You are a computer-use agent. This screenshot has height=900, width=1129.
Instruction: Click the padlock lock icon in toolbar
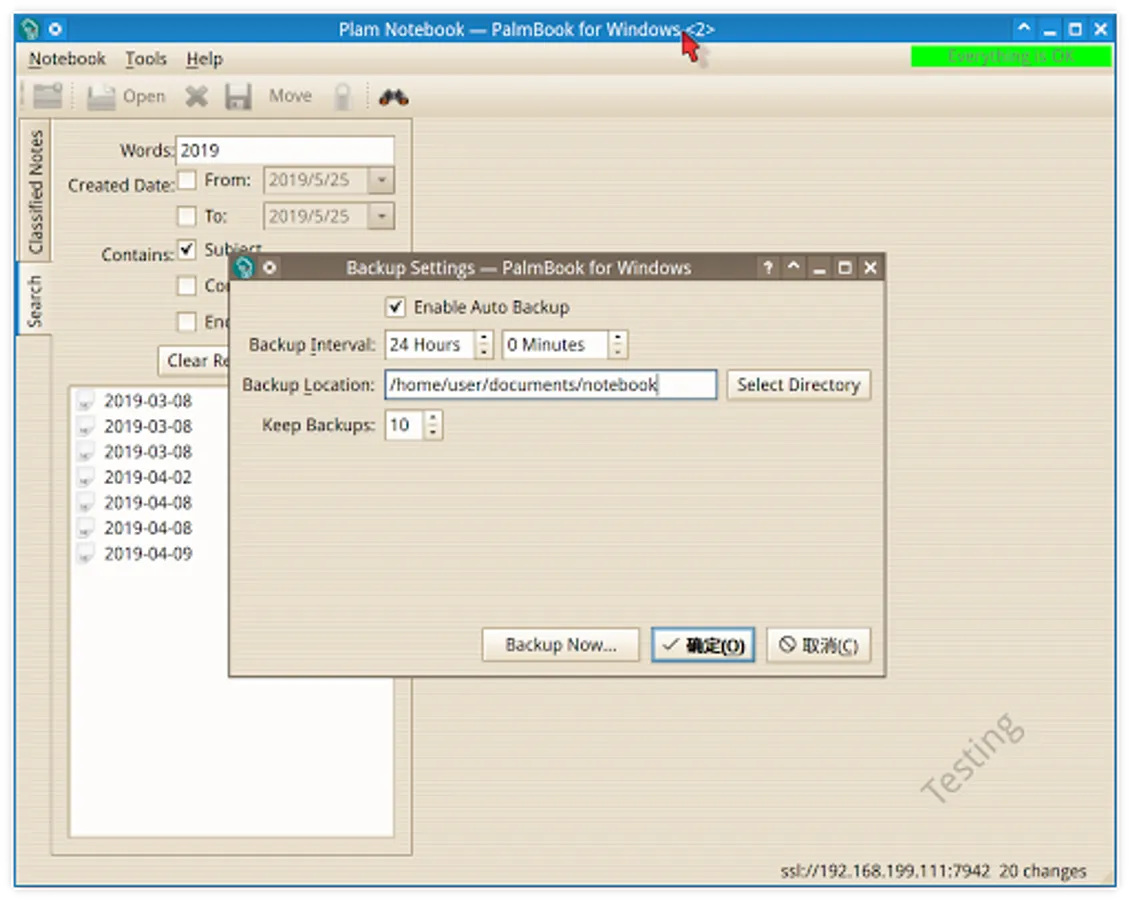[343, 96]
